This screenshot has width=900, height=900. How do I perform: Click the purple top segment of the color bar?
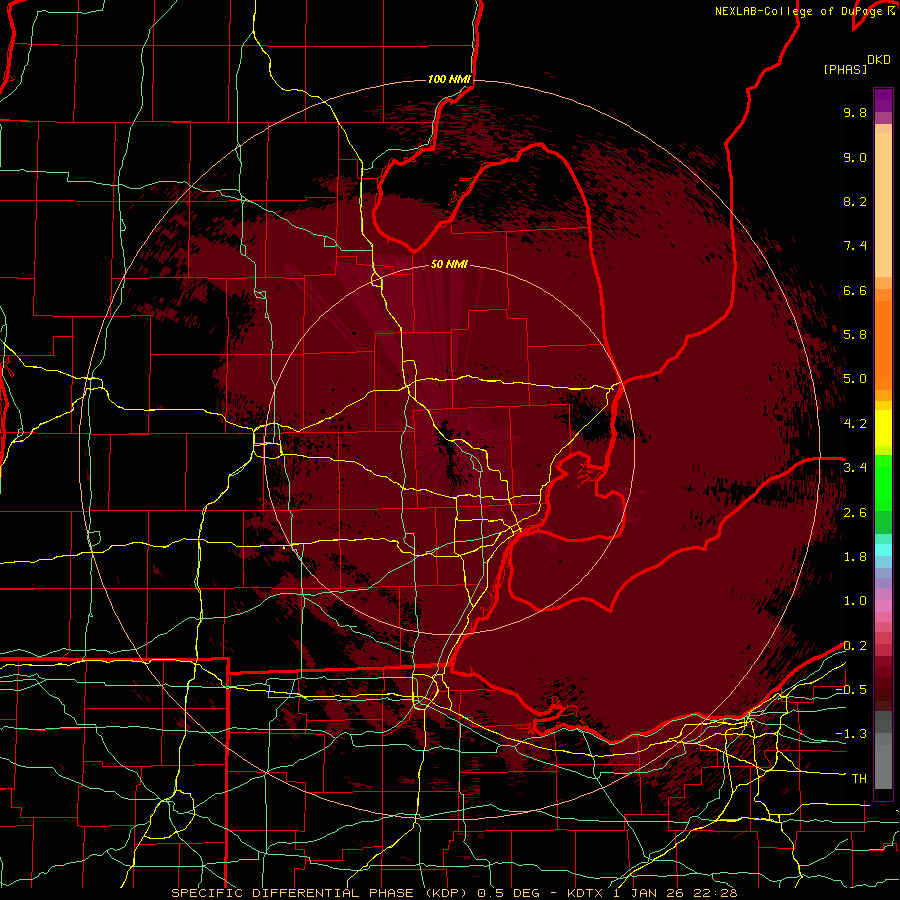point(883,100)
